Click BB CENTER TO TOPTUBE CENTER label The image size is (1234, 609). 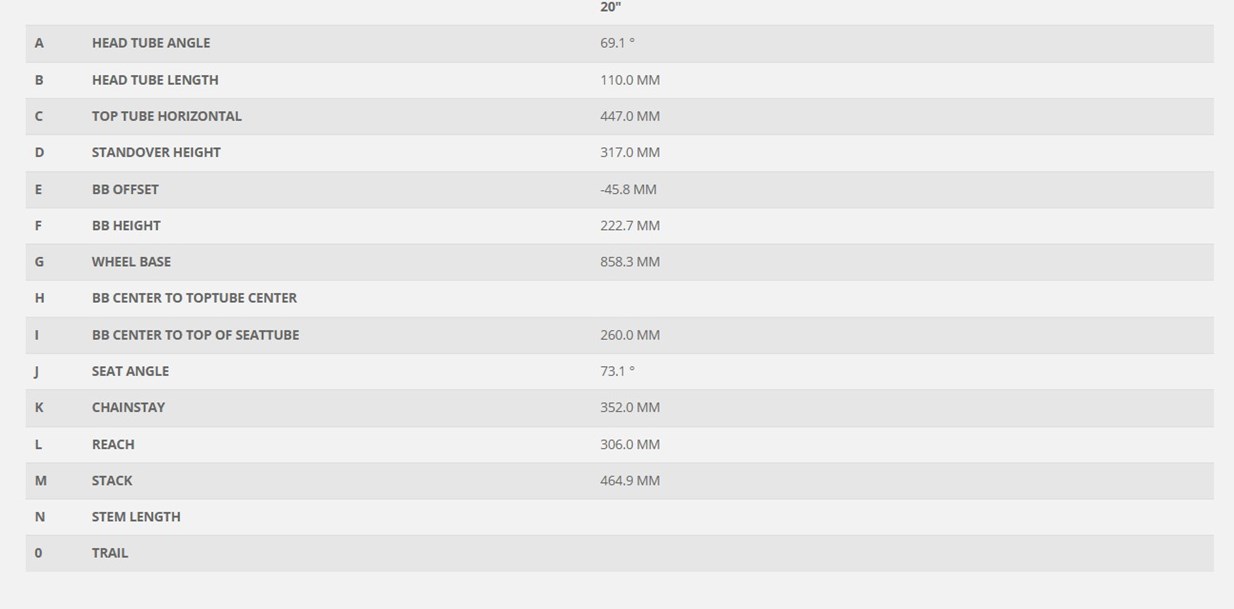(x=194, y=298)
